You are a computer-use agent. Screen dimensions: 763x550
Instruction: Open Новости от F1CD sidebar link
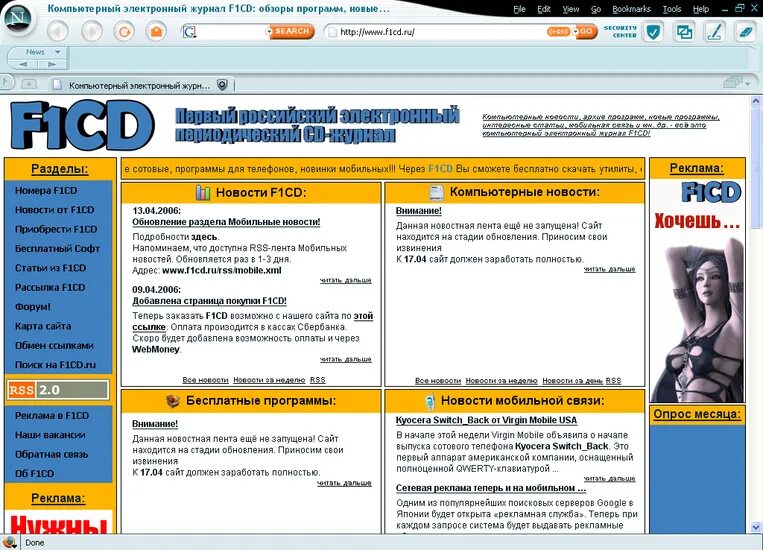pyautogui.click(x=54, y=210)
